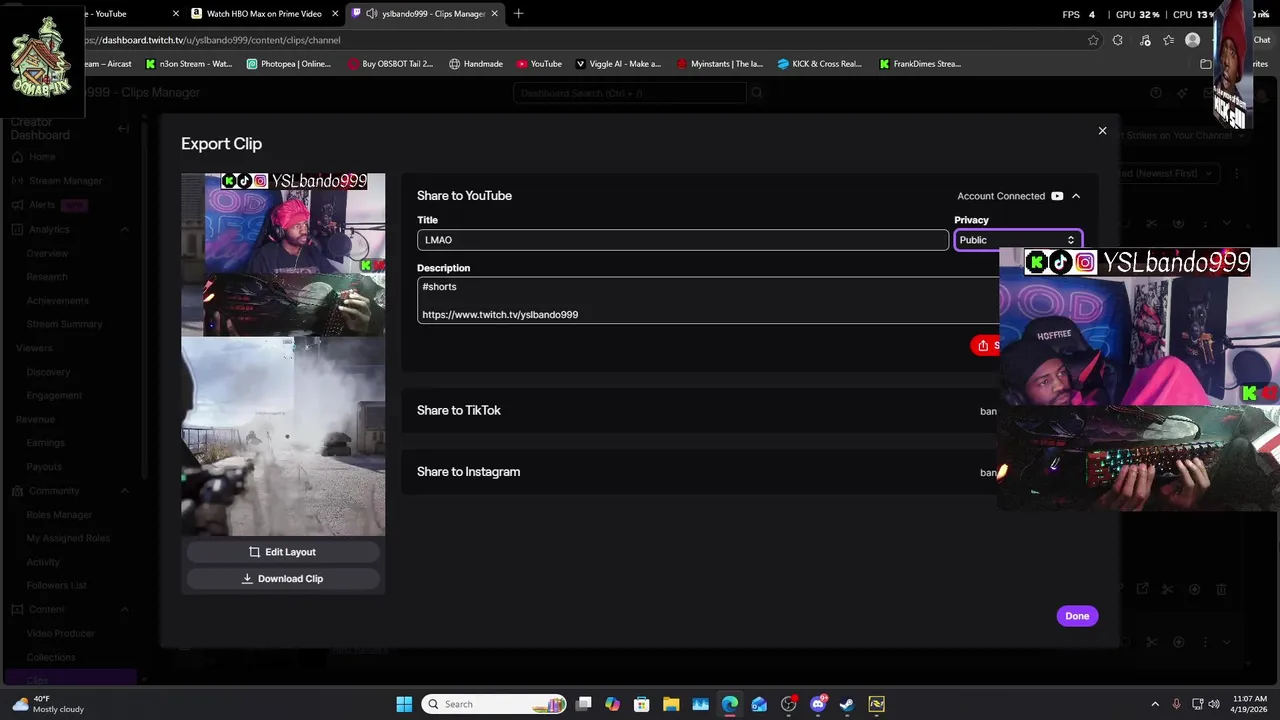The image size is (1280, 720).
Task: Open the FrankDimes Stream bookmark
Action: pos(920,64)
